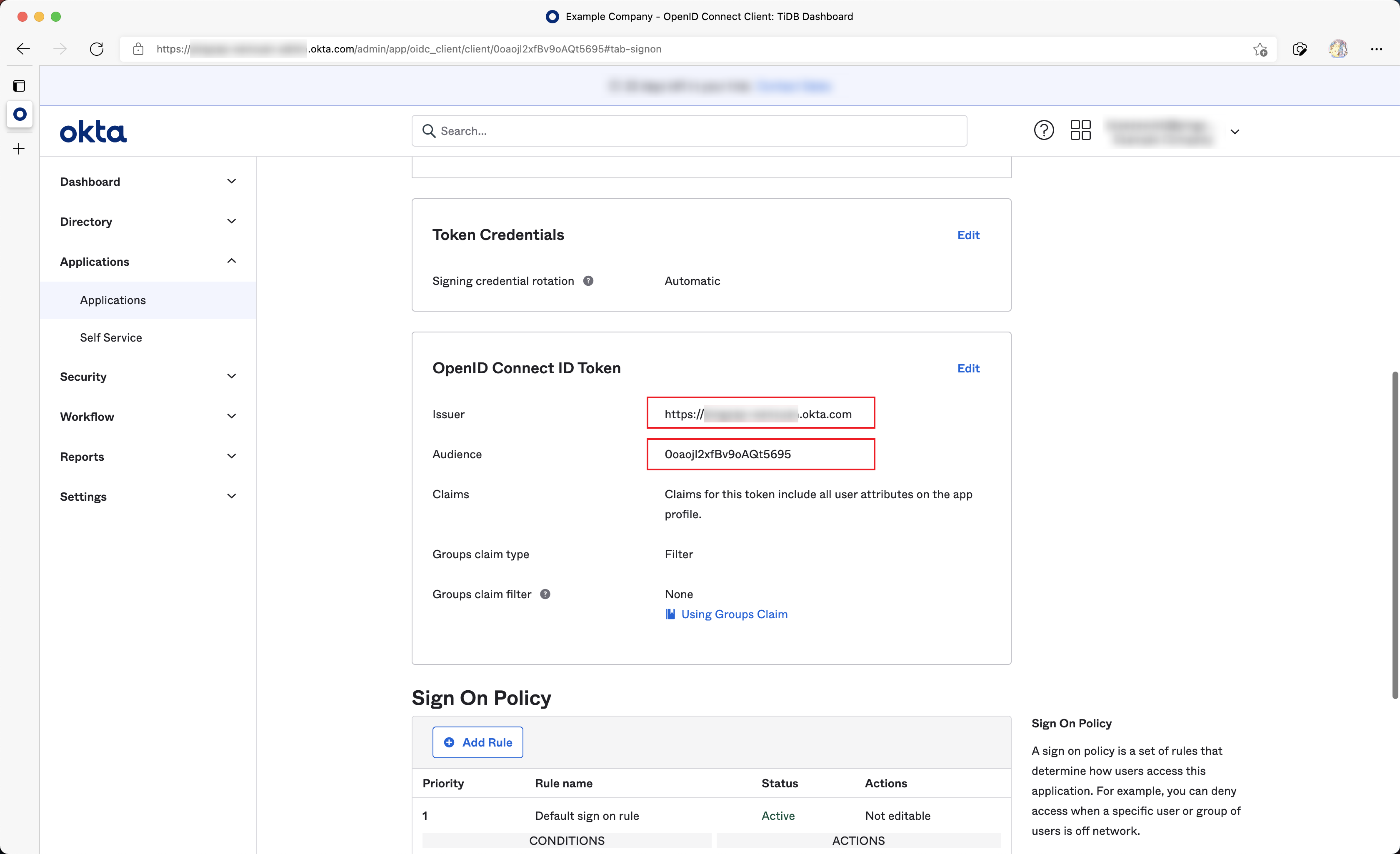Click the browser forward arrow

point(60,49)
